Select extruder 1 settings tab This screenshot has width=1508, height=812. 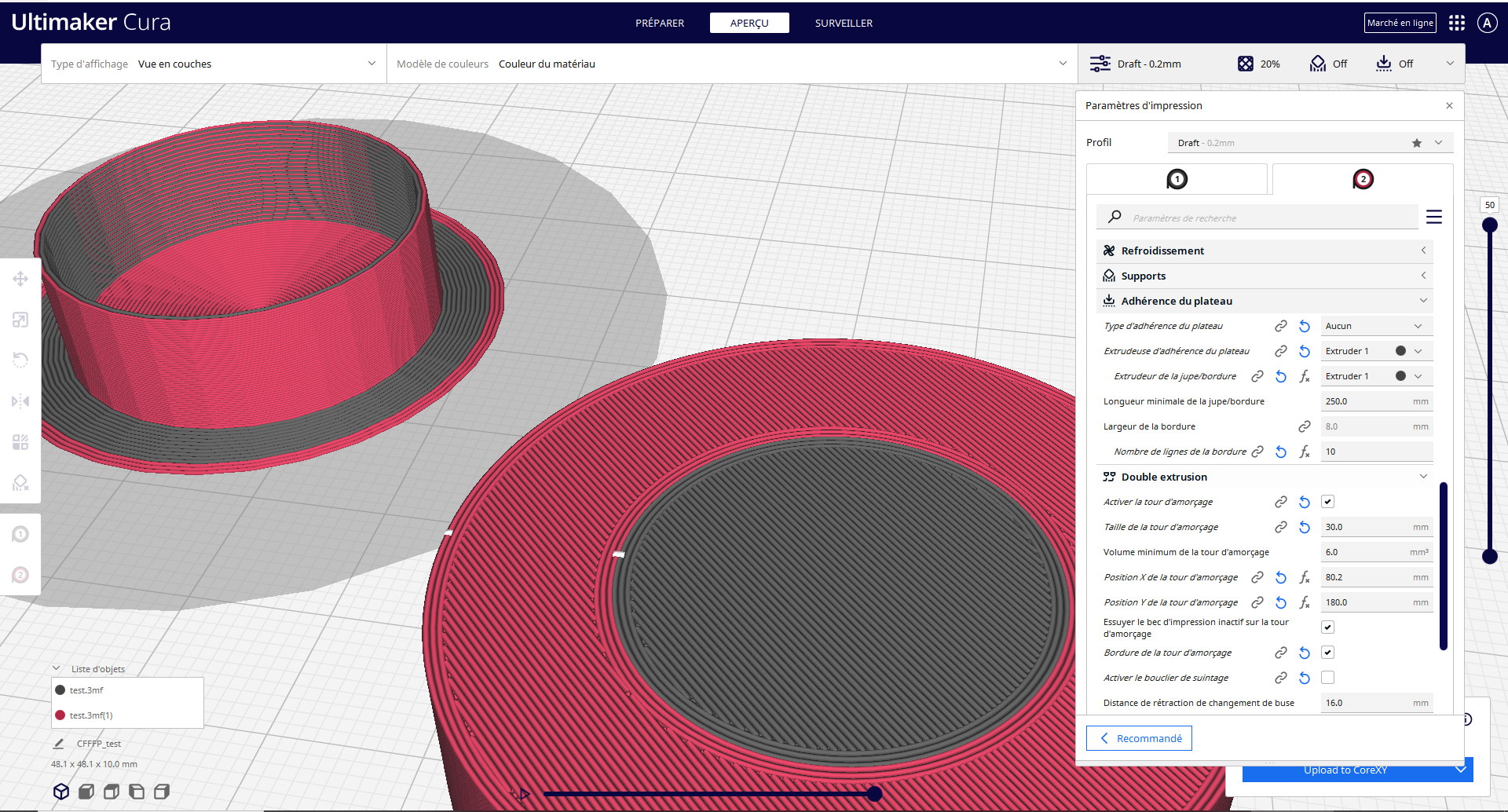click(1177, 179)
